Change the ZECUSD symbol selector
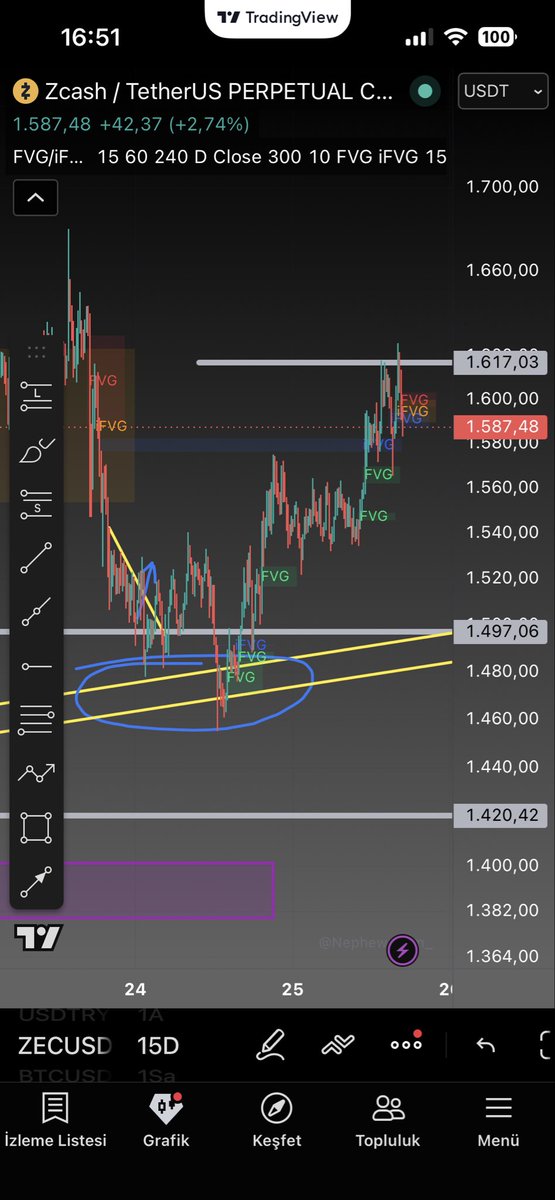 point(65,1046)
